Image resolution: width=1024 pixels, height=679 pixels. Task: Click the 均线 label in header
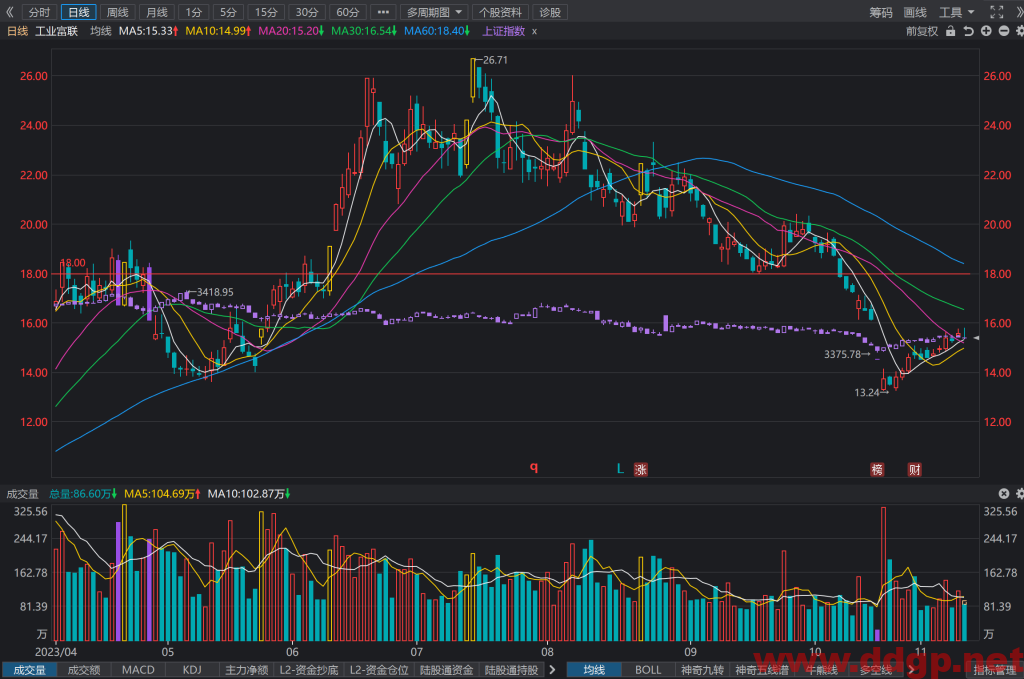pyautogui.click(x=101, y=31)
